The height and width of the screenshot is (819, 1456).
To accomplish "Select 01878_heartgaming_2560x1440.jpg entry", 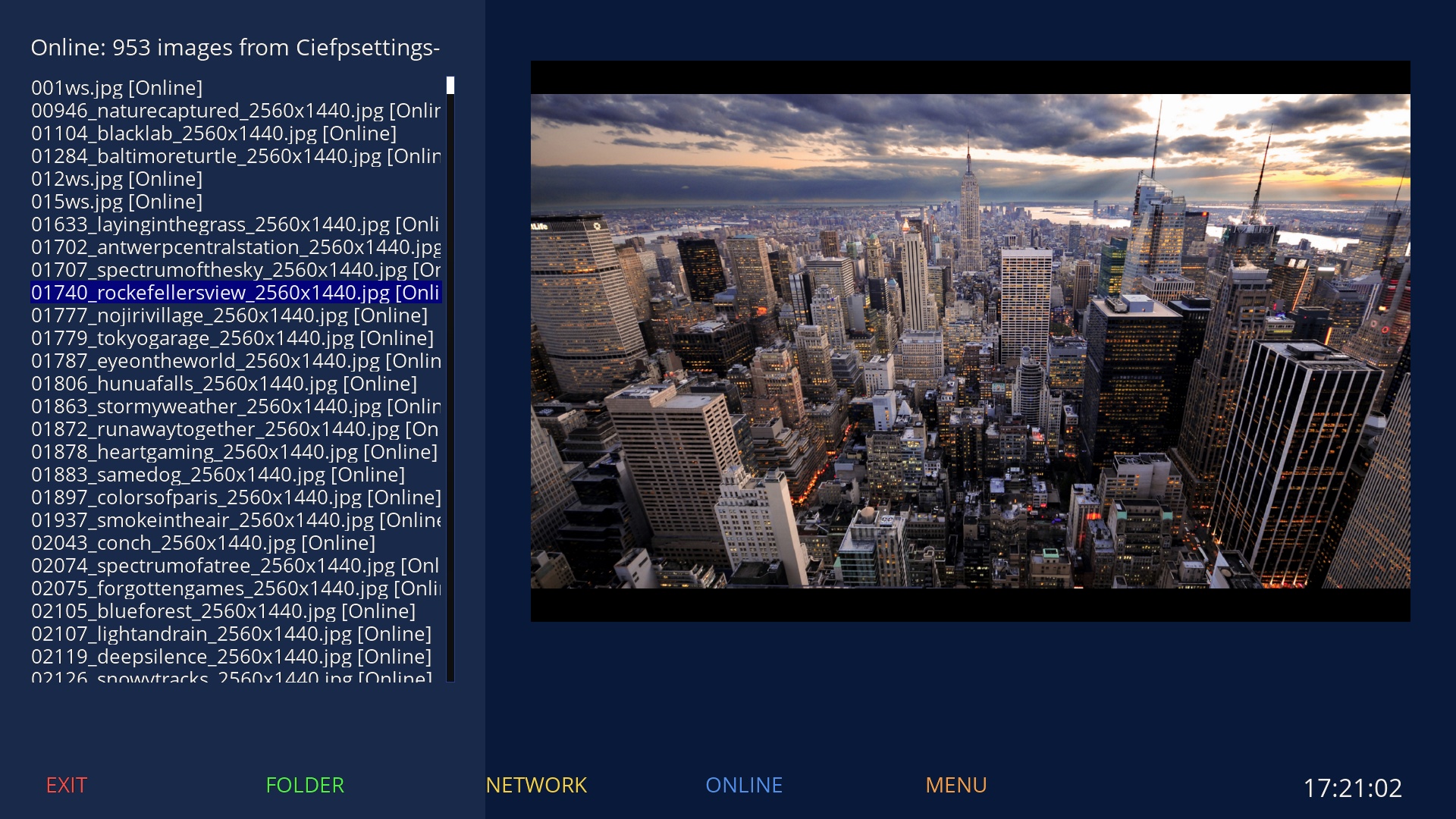I will (x=234, y=452).
